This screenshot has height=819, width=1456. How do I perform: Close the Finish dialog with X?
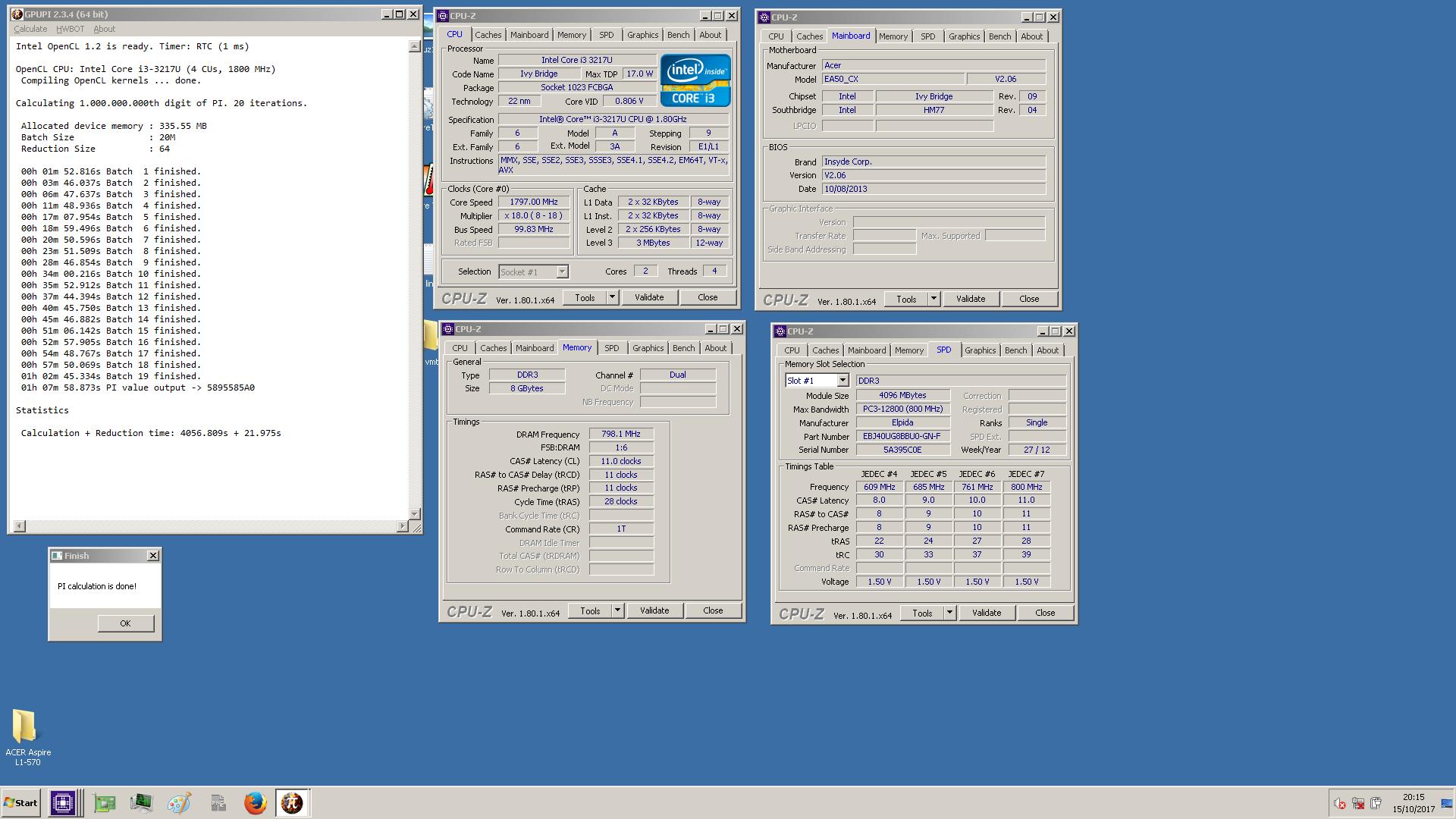coord(153,556)
